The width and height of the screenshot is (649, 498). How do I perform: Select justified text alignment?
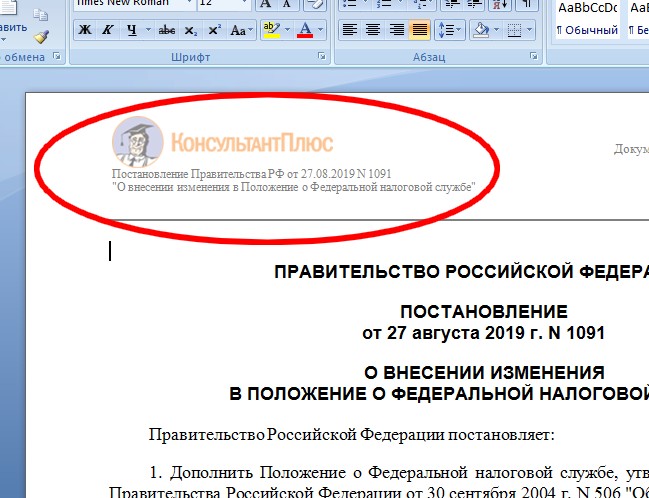tap(420, 29)
